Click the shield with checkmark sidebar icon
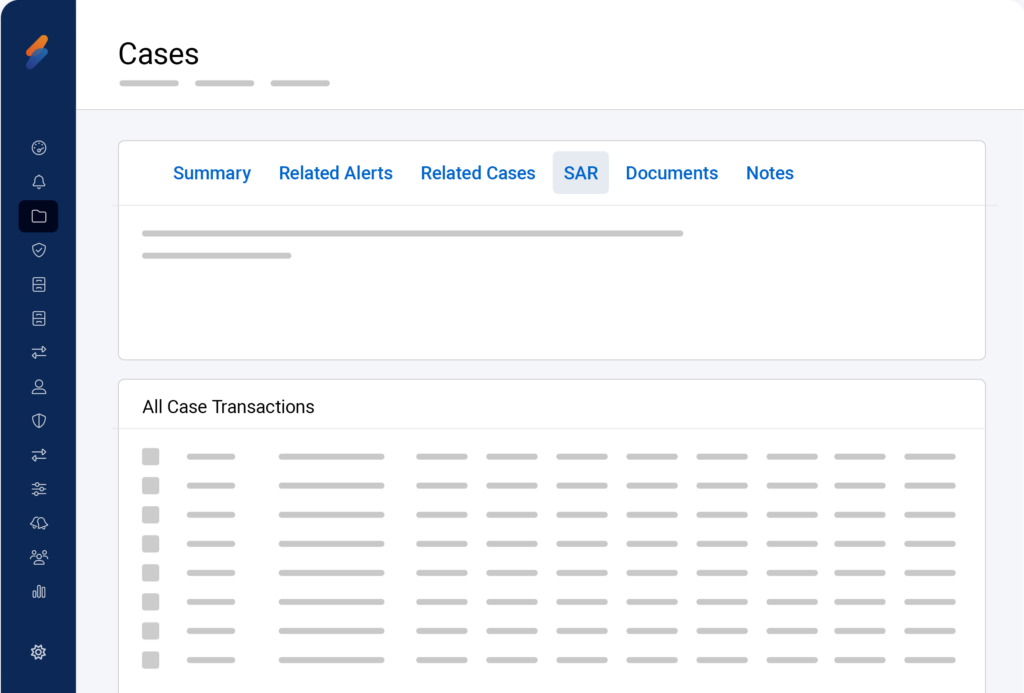This screenshot has height=693, width=1024. click(x=39, y=250)
